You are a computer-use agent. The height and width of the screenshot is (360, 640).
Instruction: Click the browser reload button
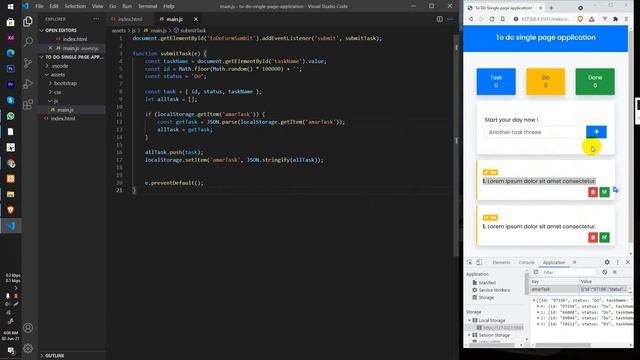pos(492,19)
